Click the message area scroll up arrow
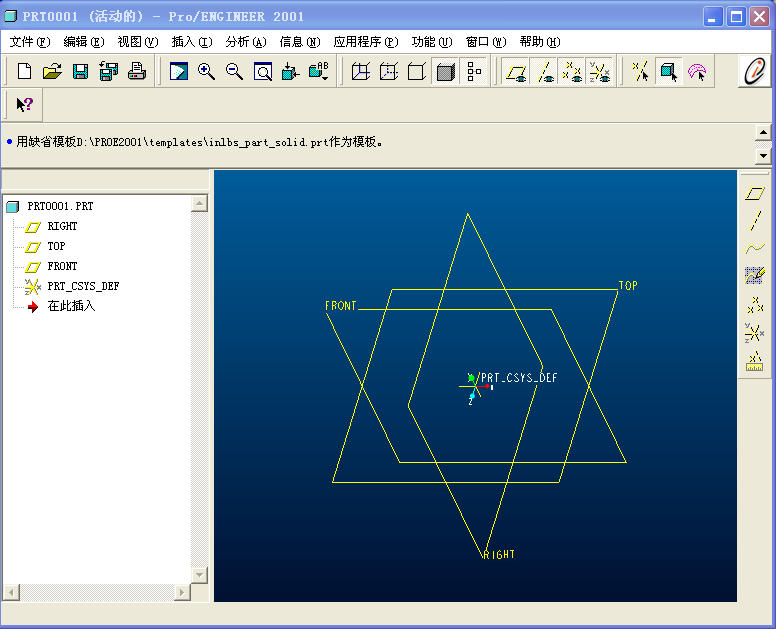Image resolution: width=776 pixels, height=629 pixels. point(763,133)
